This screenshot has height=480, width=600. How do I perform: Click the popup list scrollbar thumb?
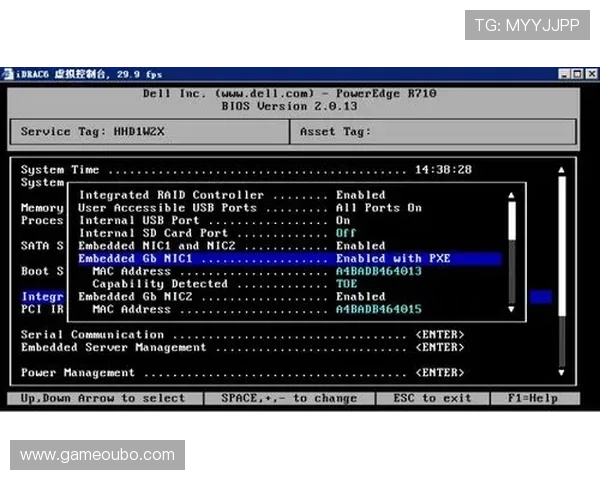(513, 222)
